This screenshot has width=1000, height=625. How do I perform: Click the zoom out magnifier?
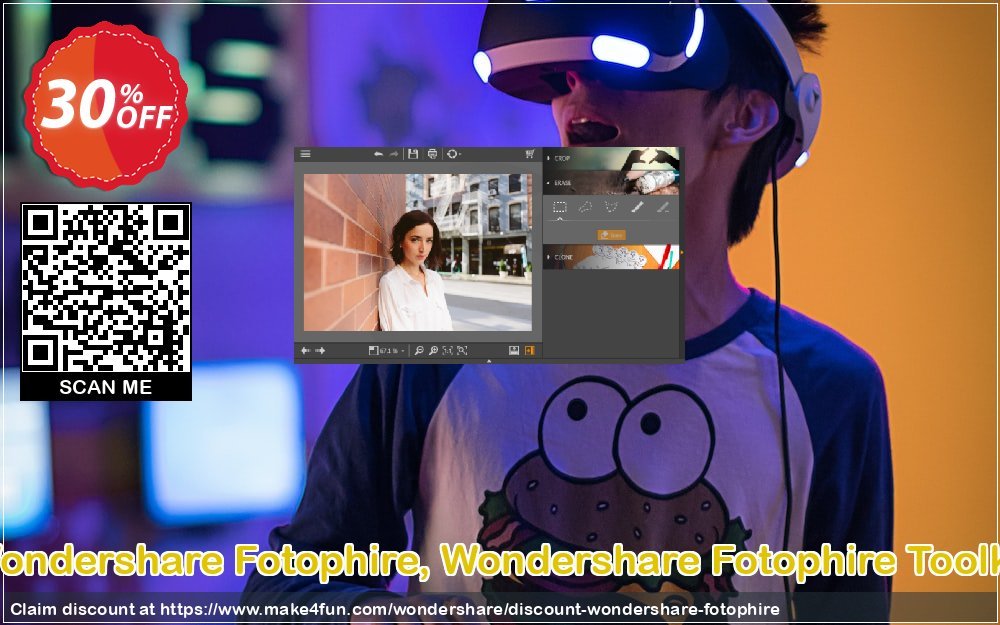coord(419,350)
